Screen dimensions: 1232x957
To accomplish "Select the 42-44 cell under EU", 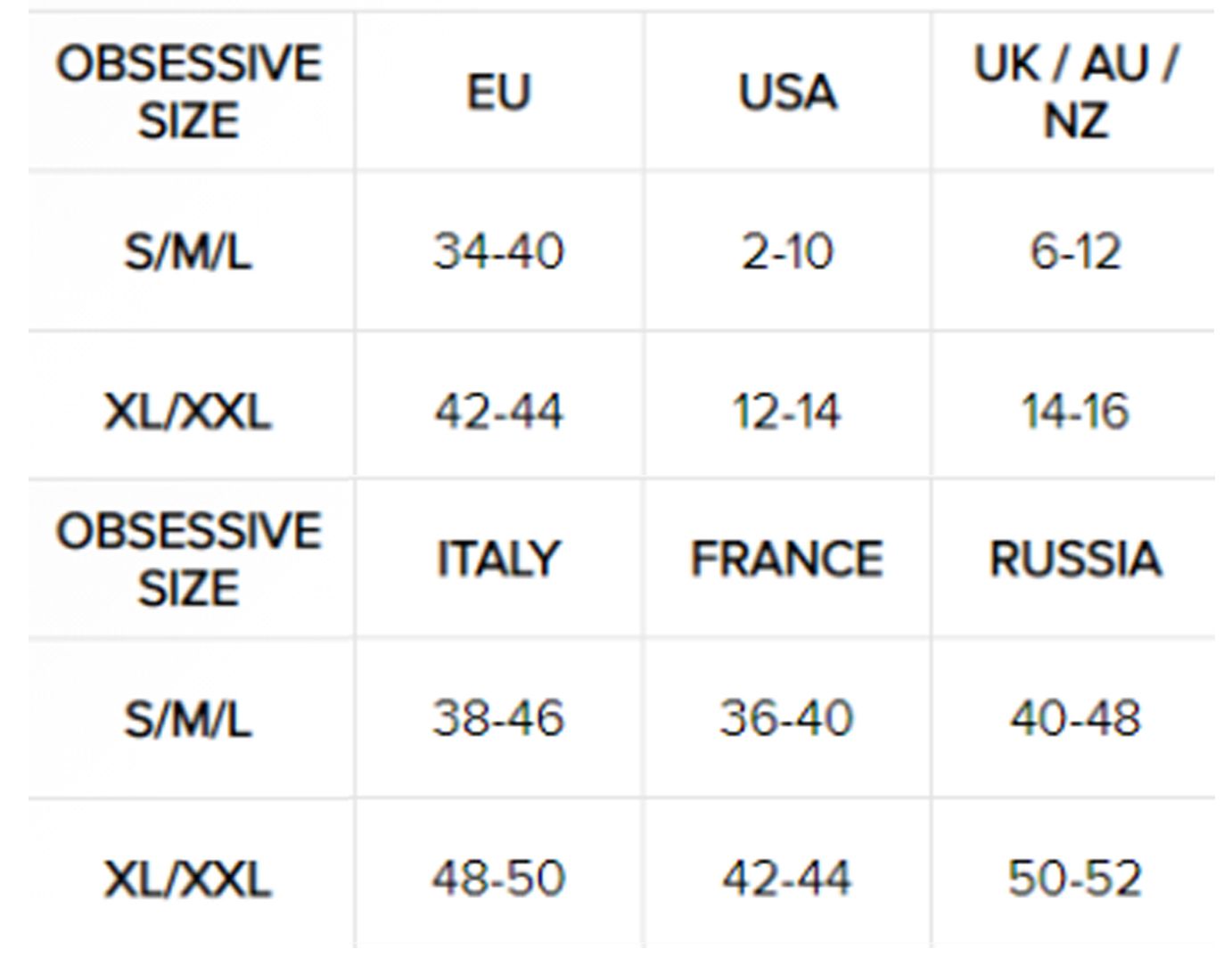I will 498,412.
